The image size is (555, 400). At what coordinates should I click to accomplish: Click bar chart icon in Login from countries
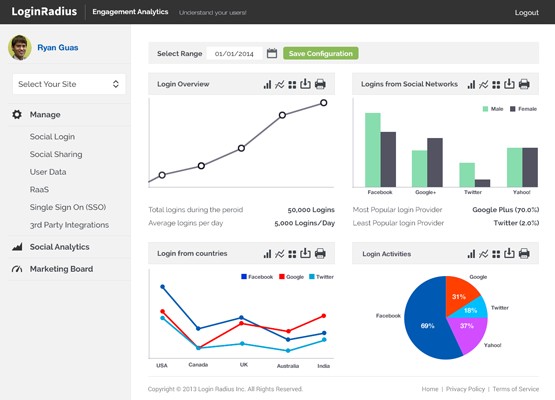click(268, 253)
